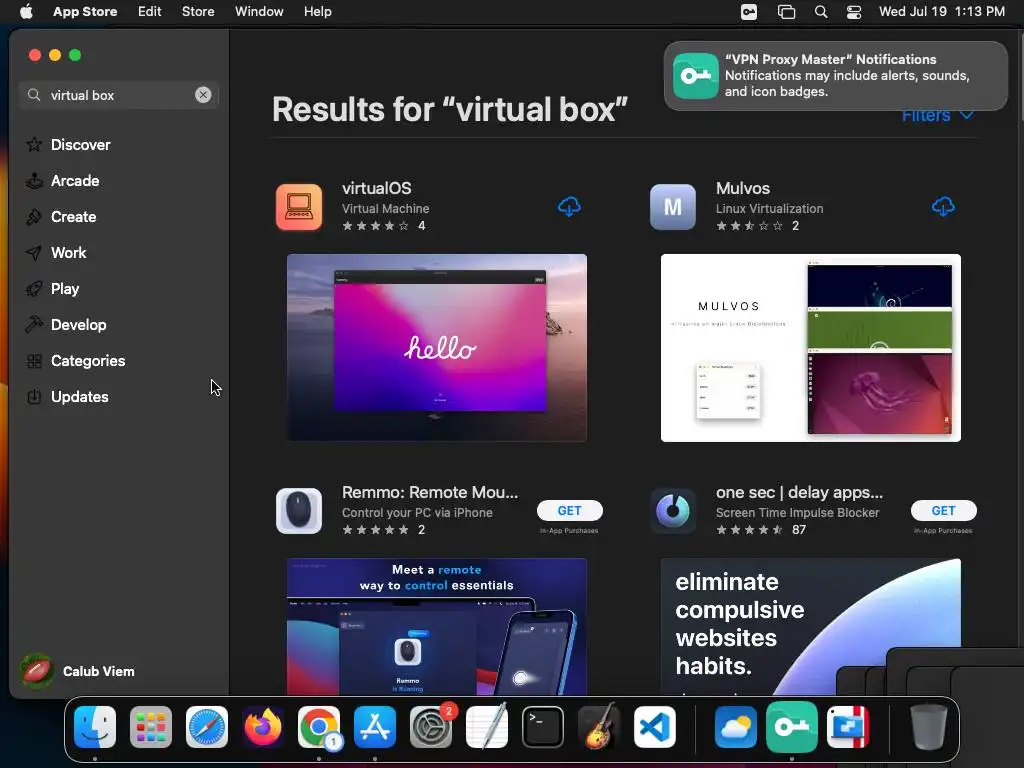
Task: Open the one sec | delay apps title
Action: point(799,492)
